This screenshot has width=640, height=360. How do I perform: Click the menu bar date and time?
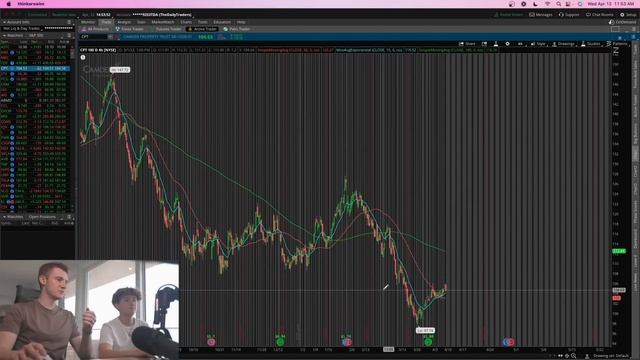(610, 4)
